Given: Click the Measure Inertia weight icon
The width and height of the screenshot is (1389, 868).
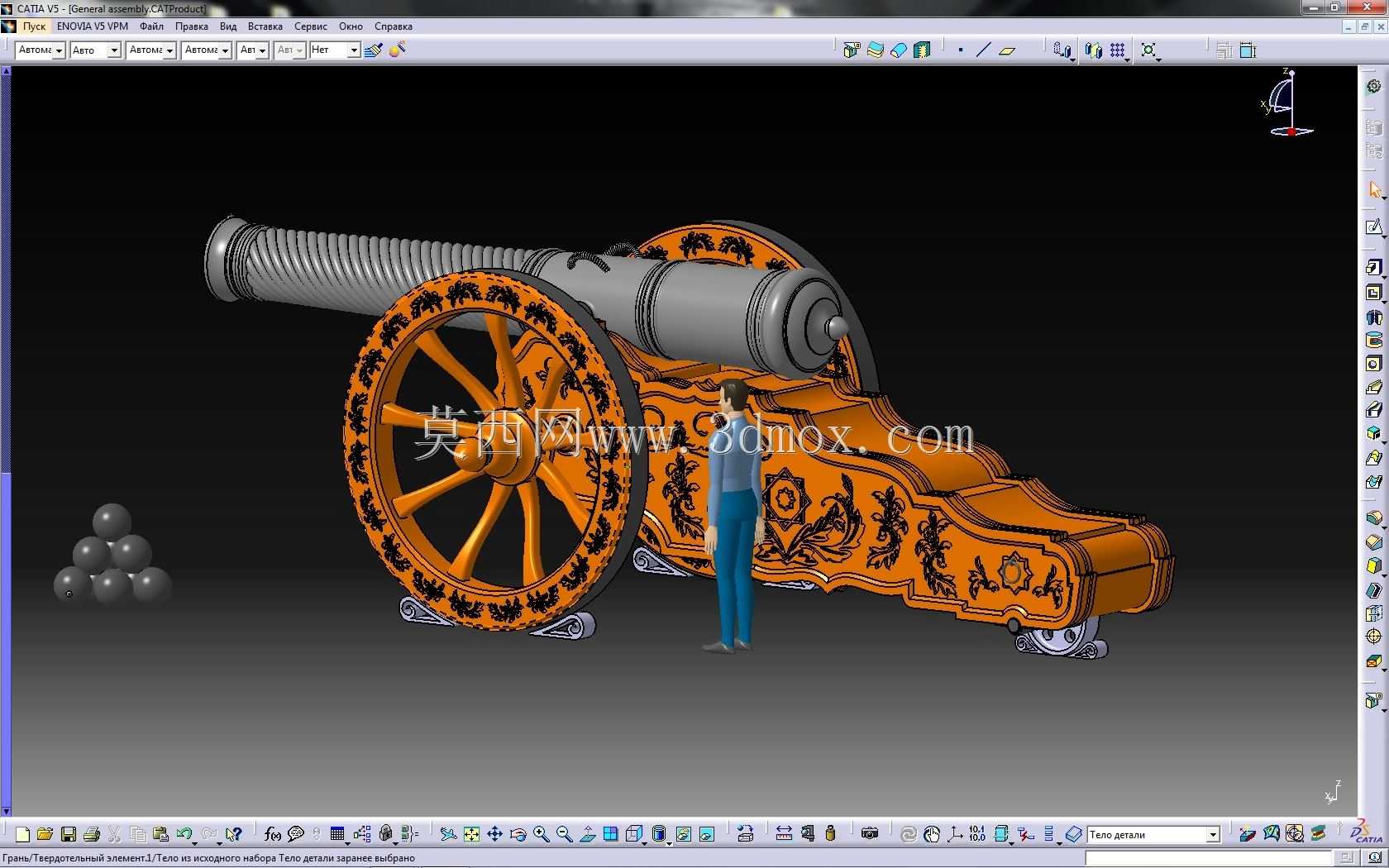Looking at the screenshot, I should point(831,834).
